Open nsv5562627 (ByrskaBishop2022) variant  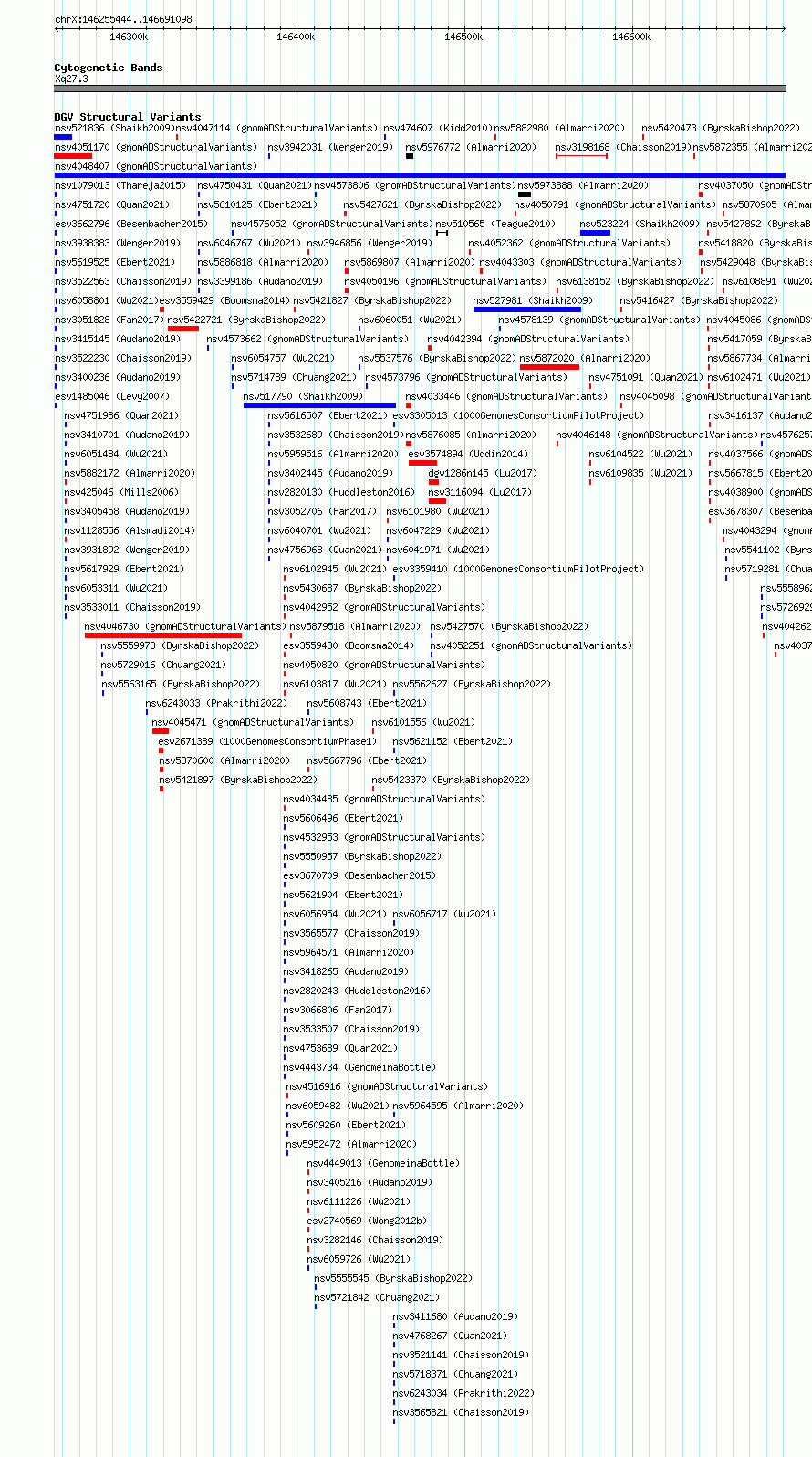point(472,685)
